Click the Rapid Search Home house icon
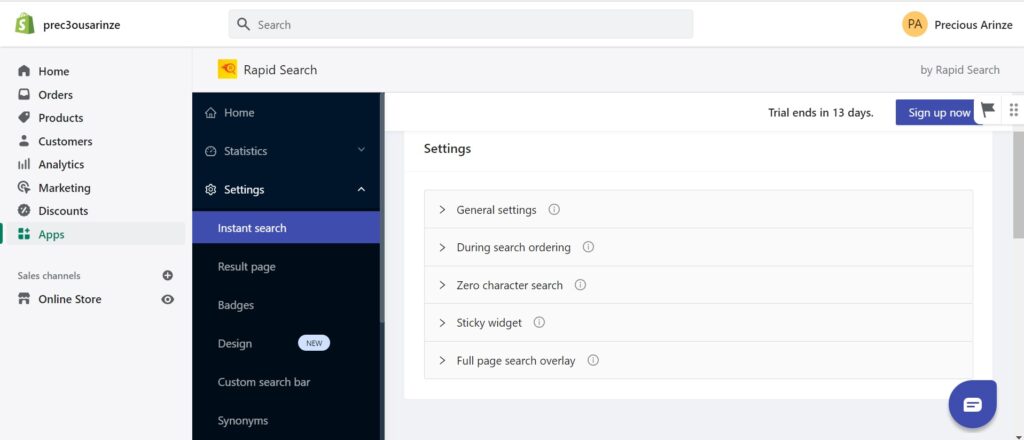 coord(210,113)
